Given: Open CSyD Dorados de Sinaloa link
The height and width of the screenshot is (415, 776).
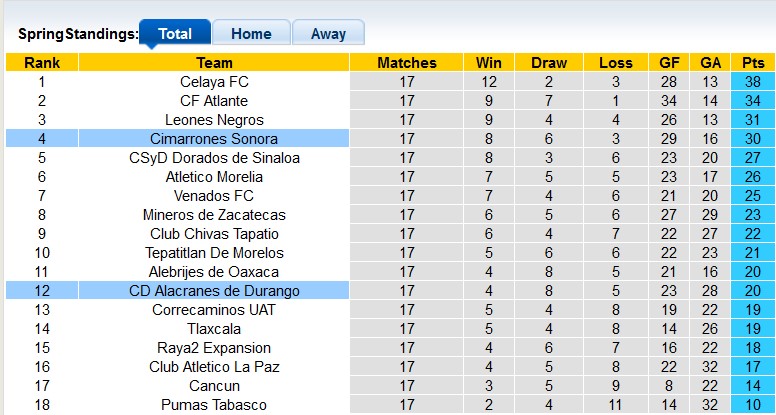Looking at the screenshot, I should coord(214,158).
